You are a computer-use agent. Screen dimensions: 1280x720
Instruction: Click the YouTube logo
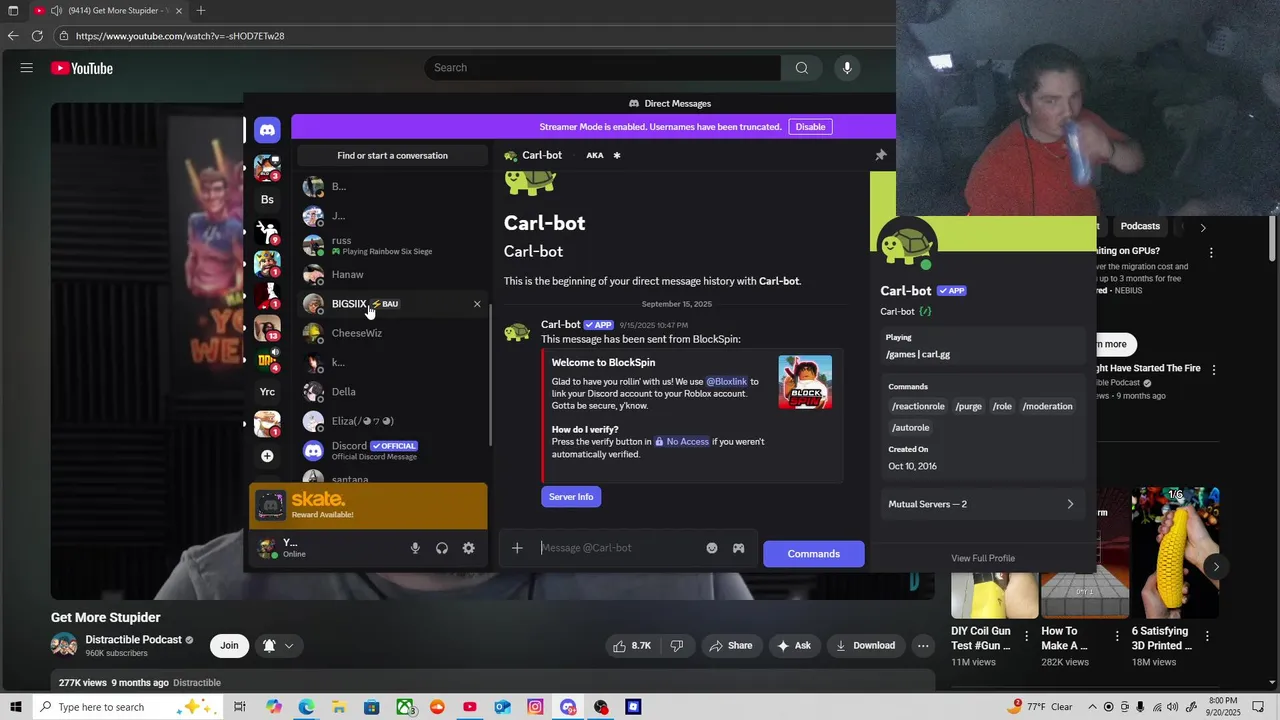82,68
